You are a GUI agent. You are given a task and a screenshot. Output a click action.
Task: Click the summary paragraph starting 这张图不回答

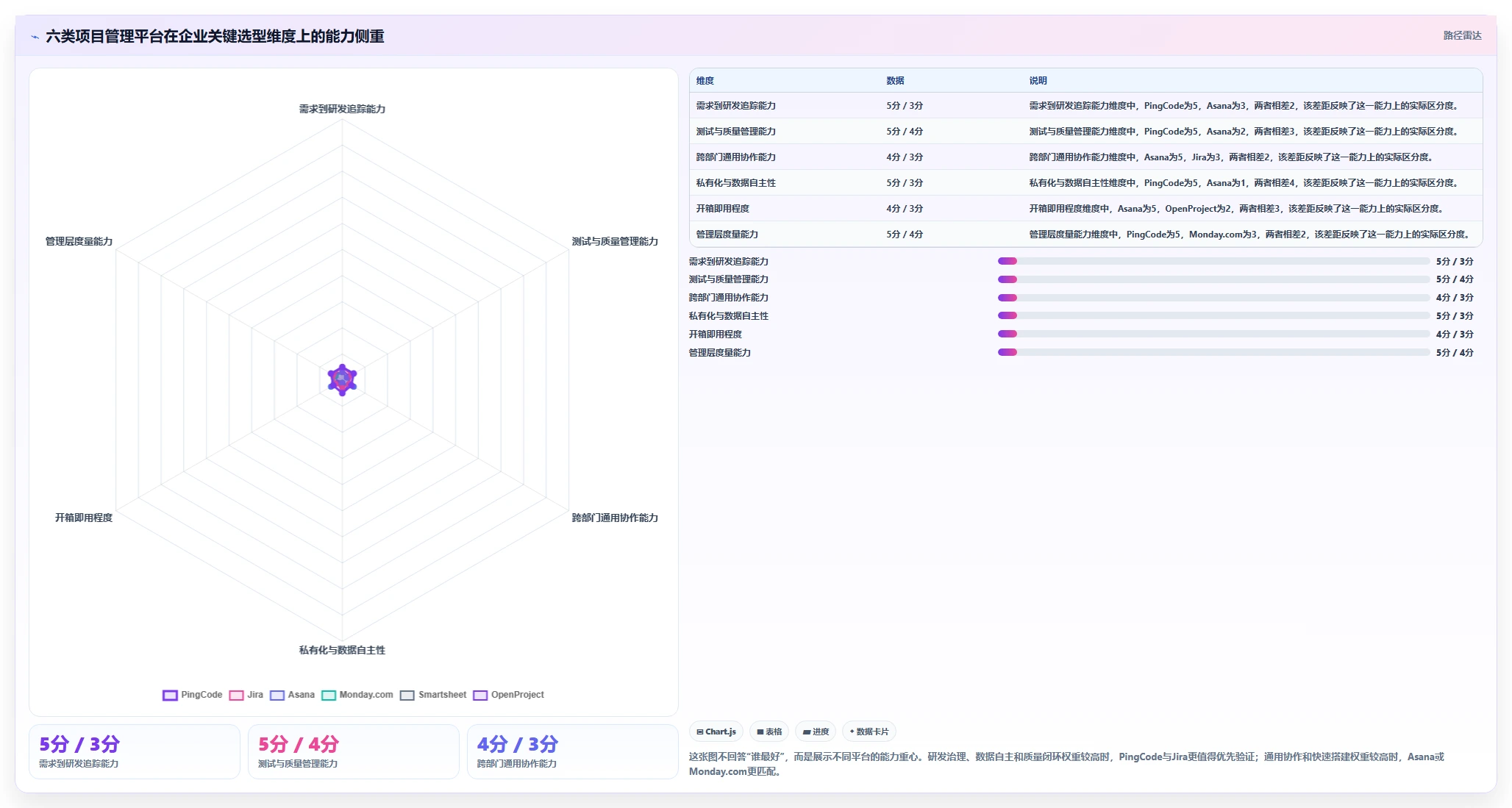tap(1066, 764)
